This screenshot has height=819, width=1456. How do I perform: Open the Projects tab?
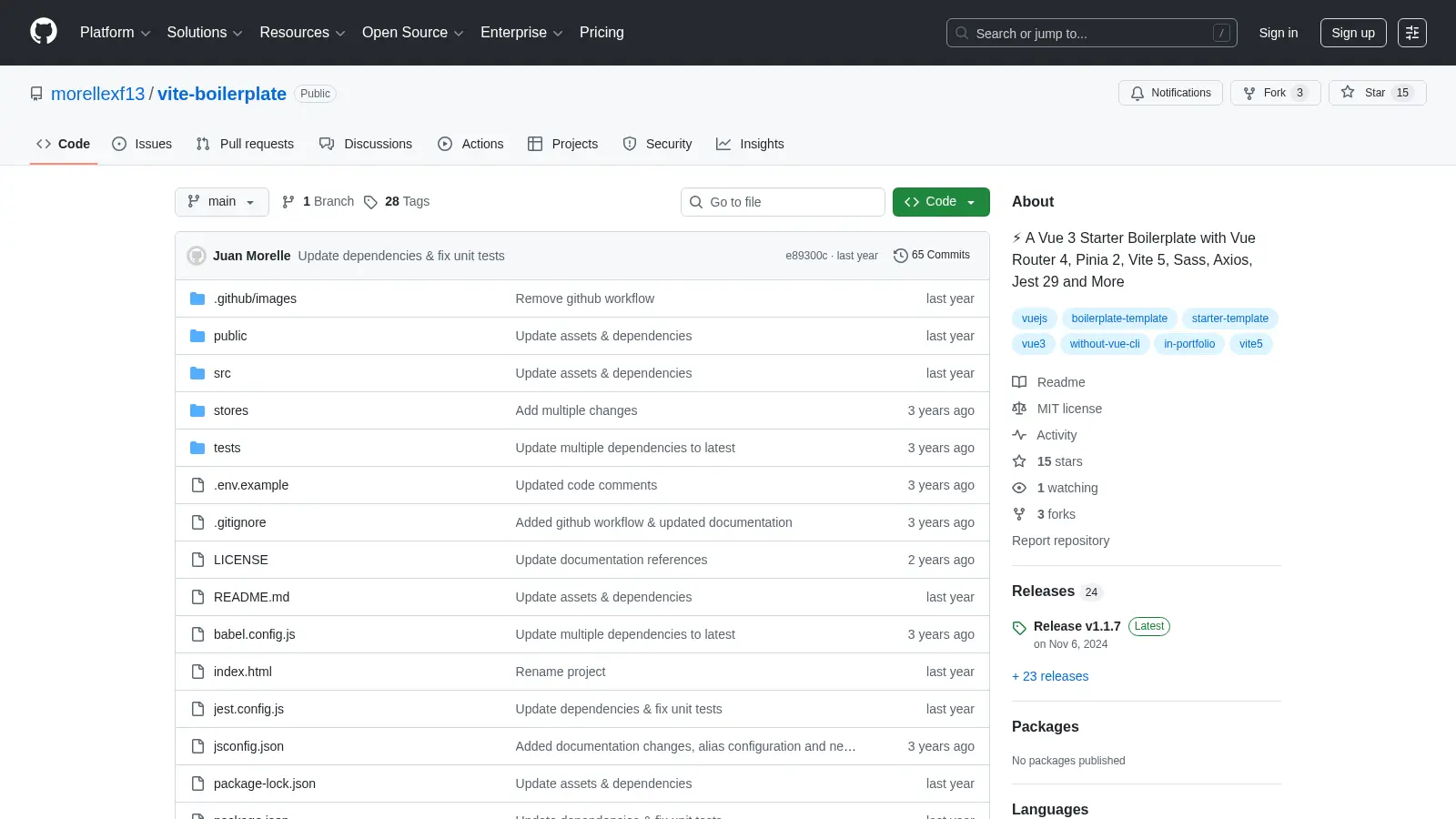pos(563,144)
